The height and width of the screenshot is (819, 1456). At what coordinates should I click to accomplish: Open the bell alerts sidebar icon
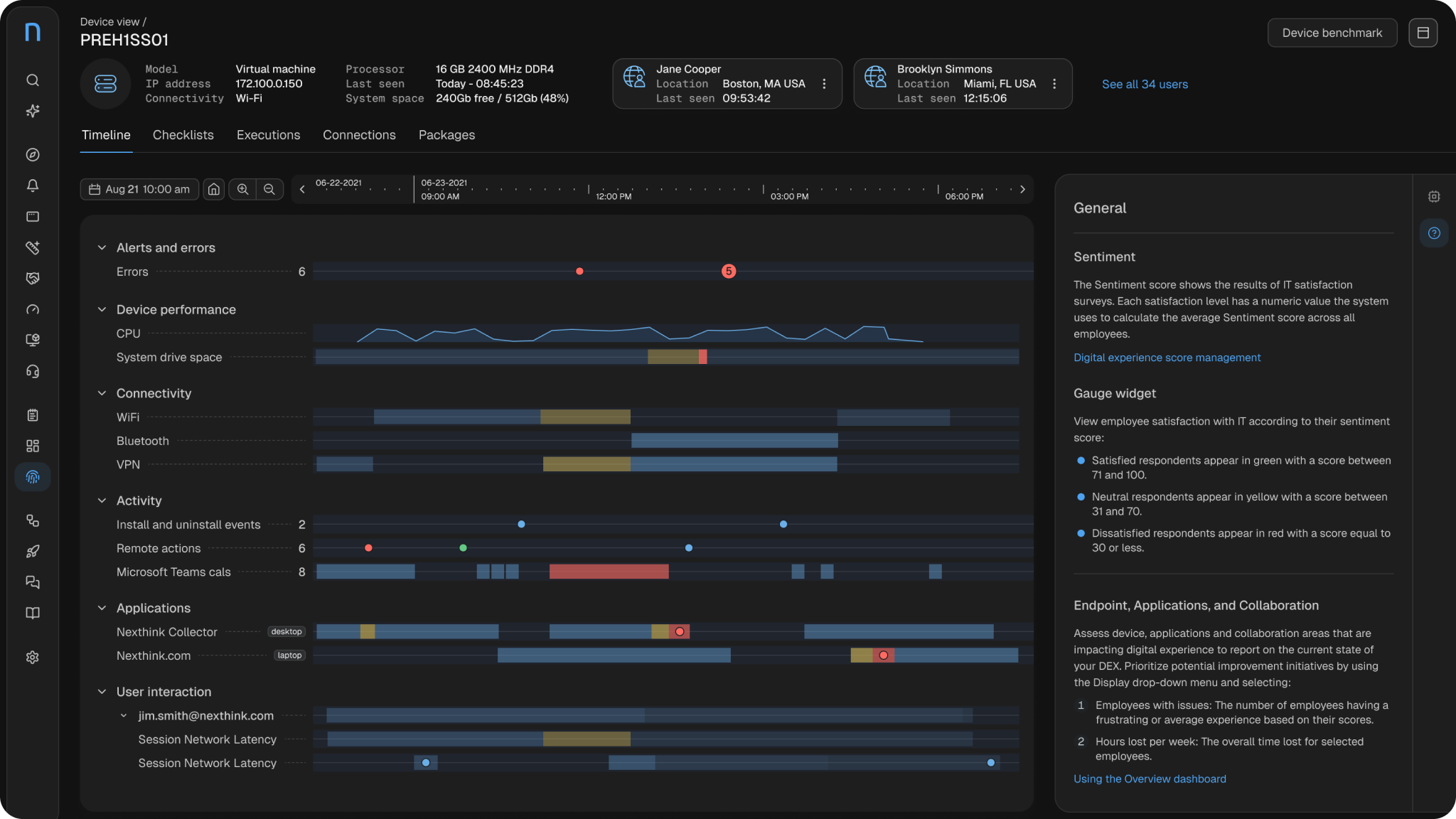[x=33, y=186]
